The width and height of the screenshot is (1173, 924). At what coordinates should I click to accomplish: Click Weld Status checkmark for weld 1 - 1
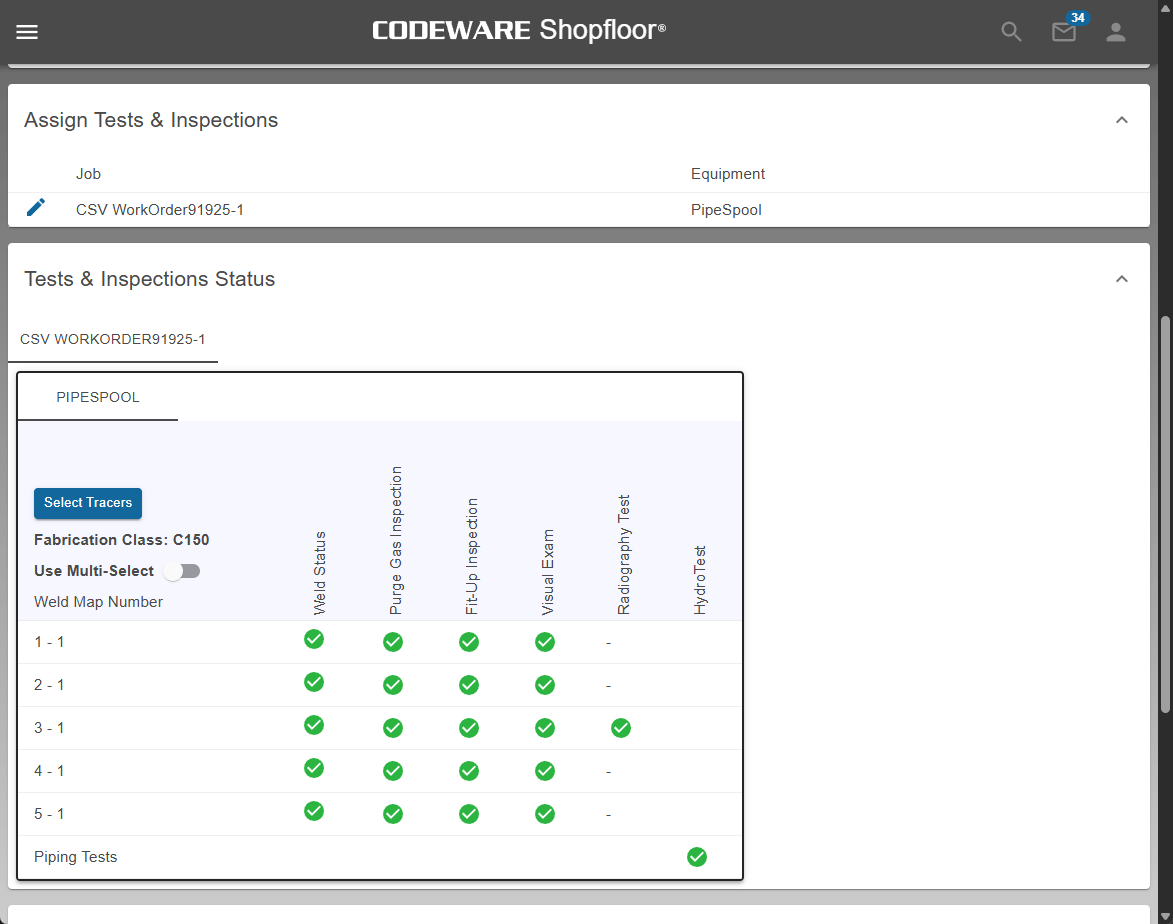314,639
